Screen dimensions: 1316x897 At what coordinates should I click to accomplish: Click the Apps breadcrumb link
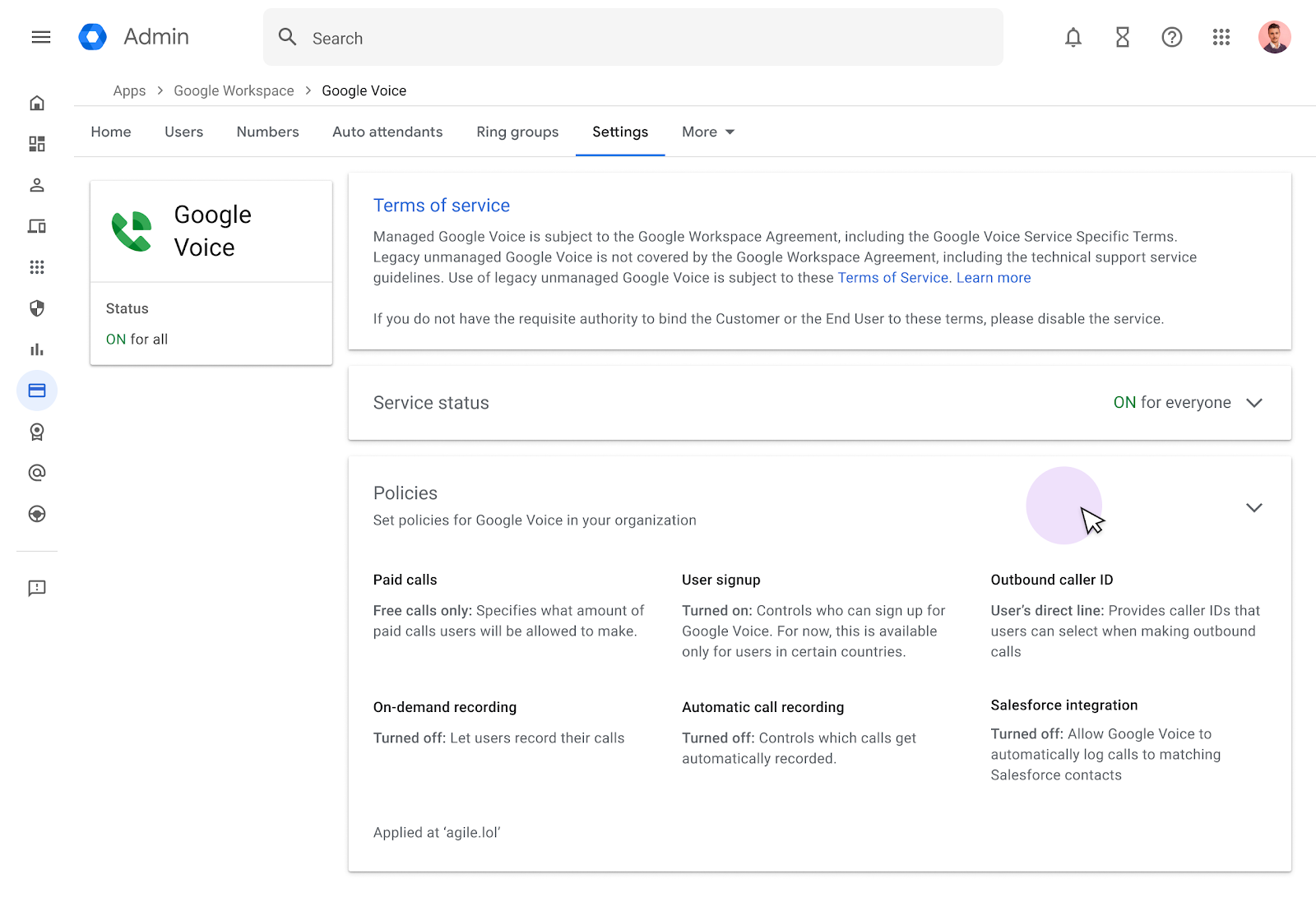click(129, 90)
